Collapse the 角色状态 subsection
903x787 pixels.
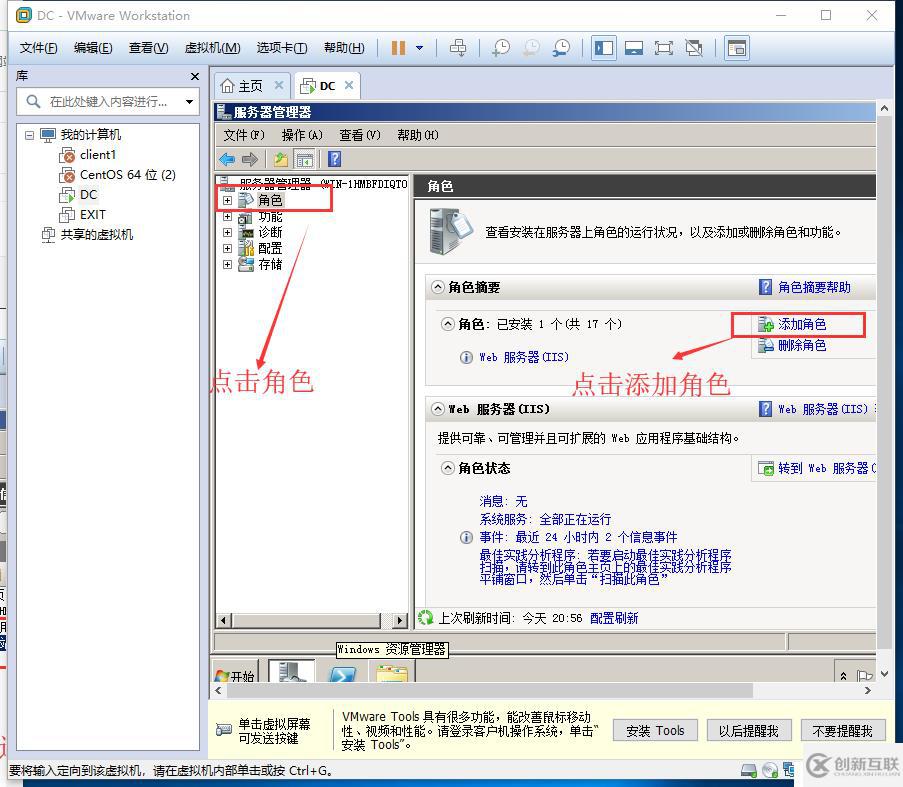447,468
